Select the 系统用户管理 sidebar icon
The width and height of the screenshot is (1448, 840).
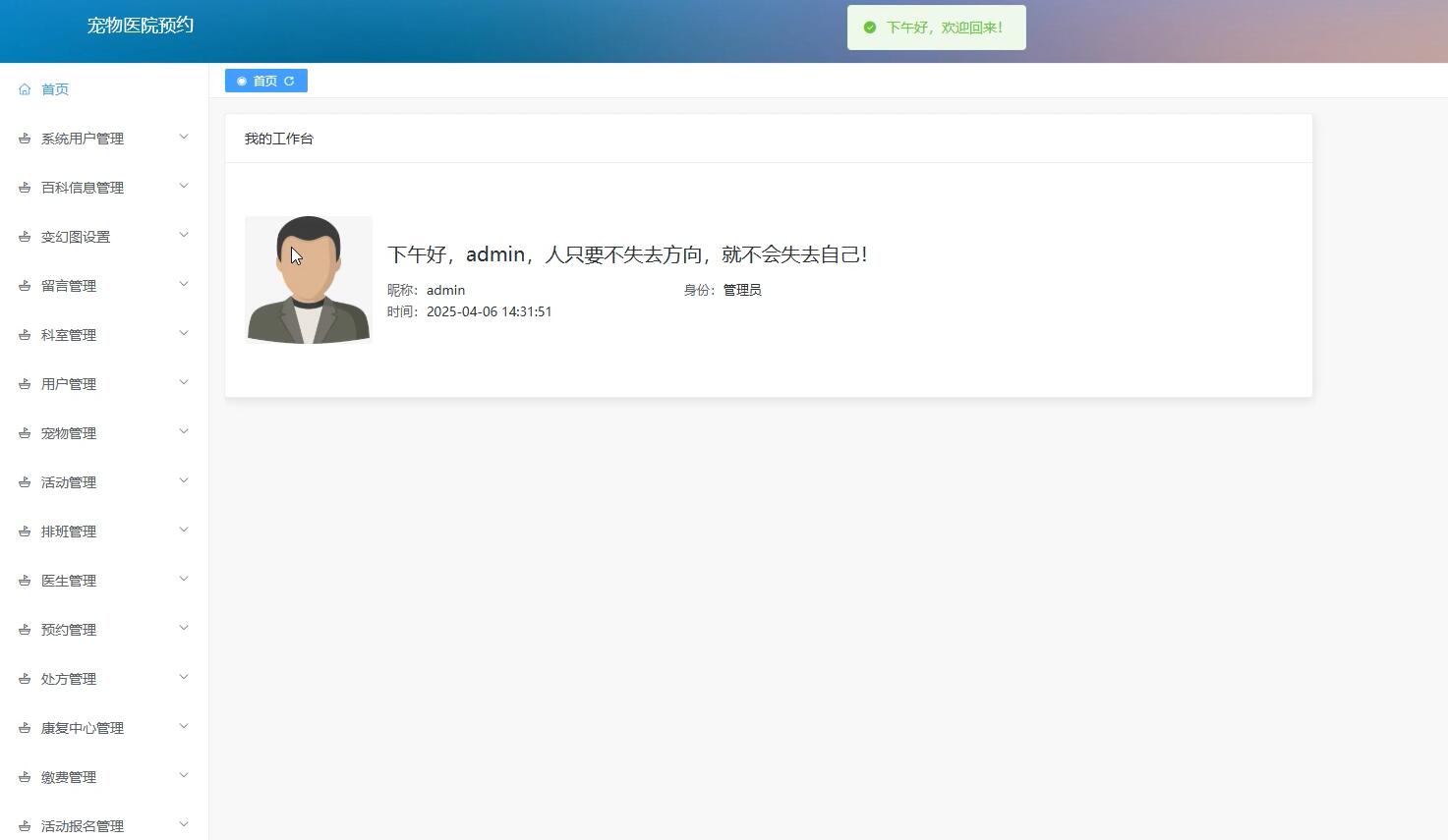coord(25,138)
